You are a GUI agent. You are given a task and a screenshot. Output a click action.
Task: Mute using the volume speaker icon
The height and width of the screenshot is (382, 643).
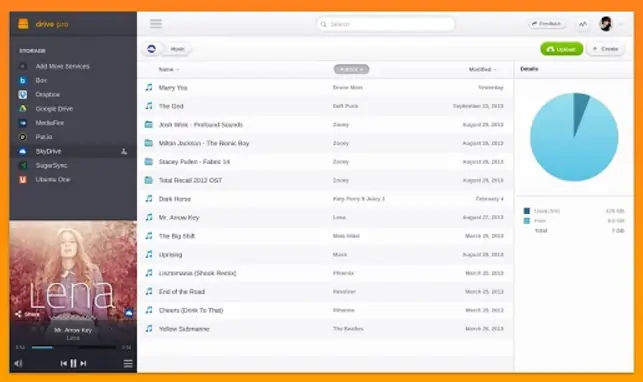(x=18, y=363)
